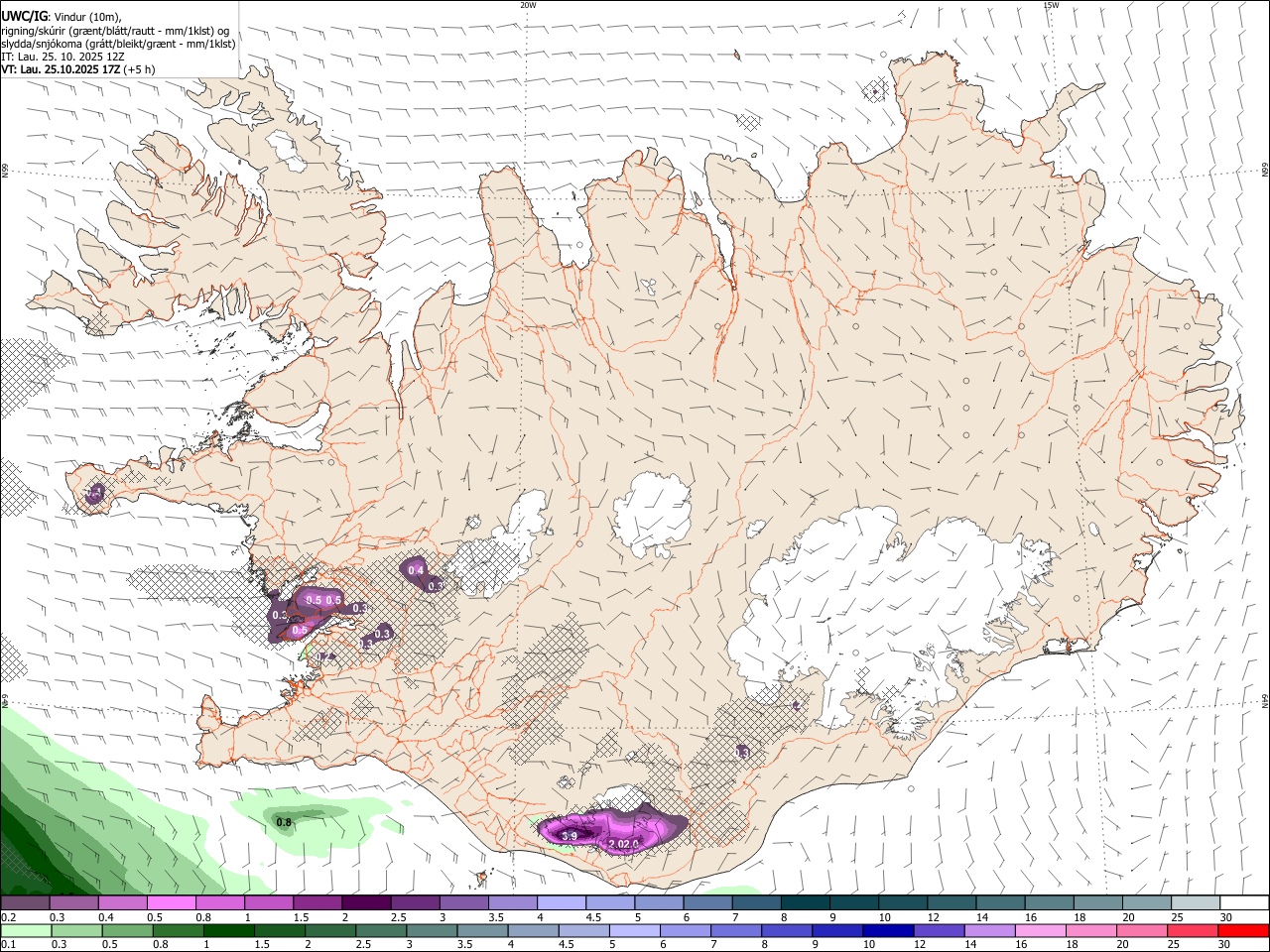Click the small purple precipitation patch on Snæfellsnes peninsula
The width and height of the screenshot is (1270, 952).
click(x=94, y=492)
